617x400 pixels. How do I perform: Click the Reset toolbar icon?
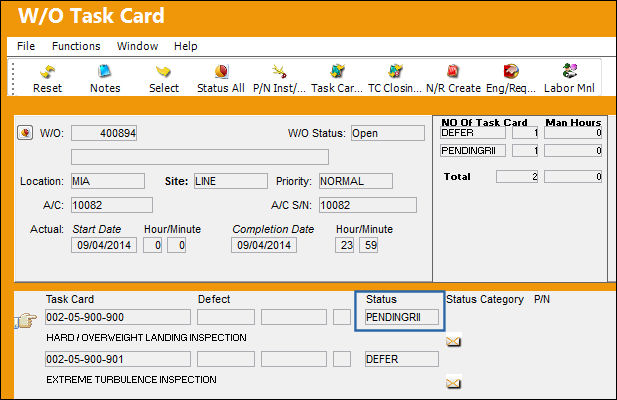(x=47, y=72)
